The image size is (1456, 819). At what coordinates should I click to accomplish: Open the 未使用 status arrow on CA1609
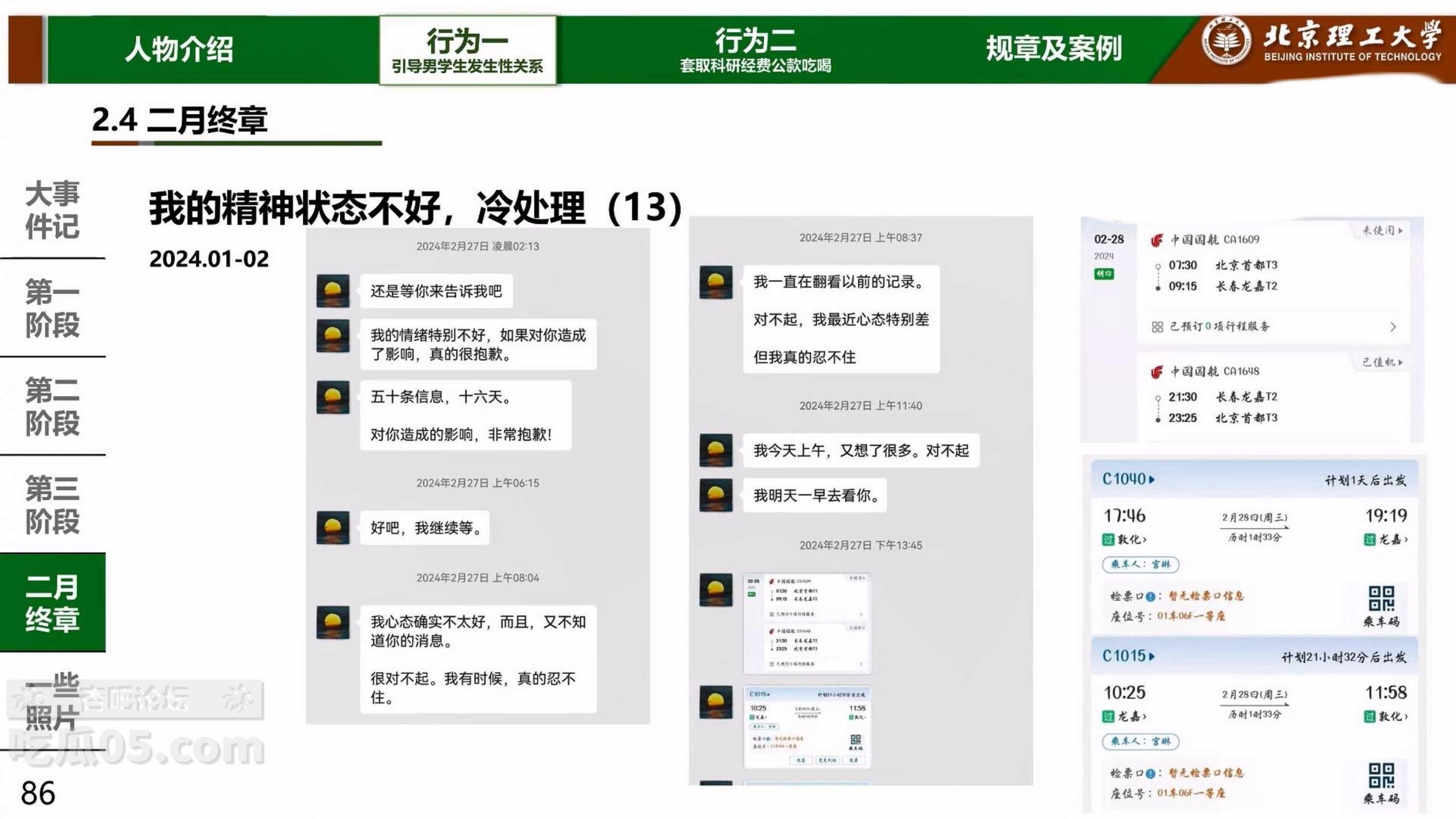1400,230
